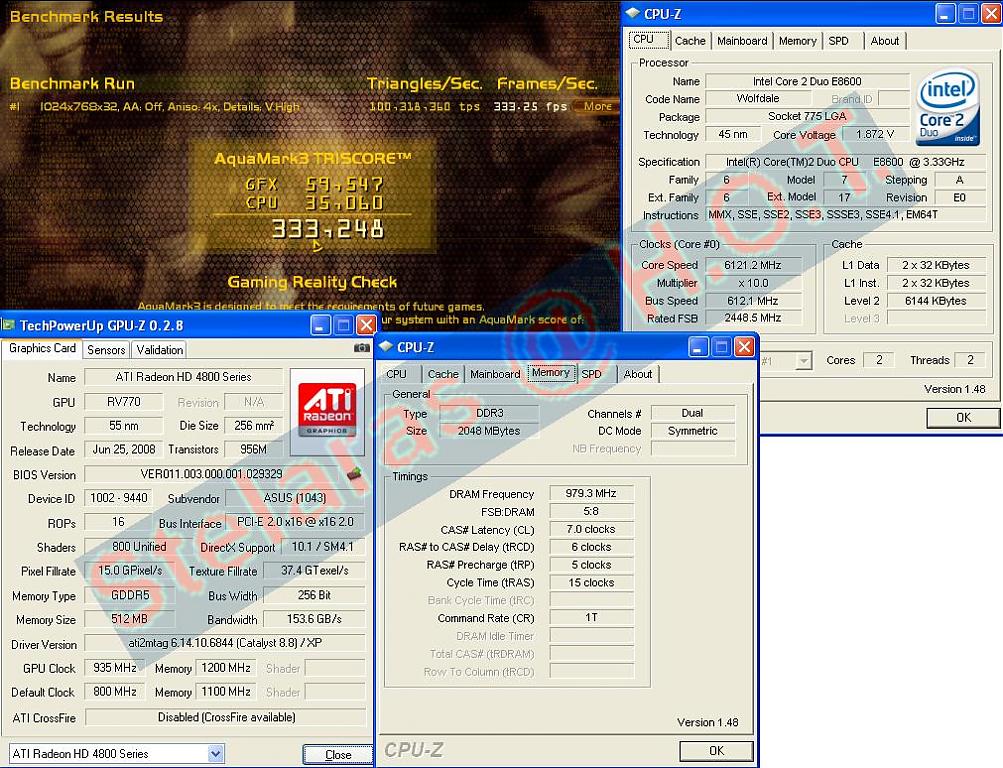Open Memory tab in the CPU-Z processor window

798,41
